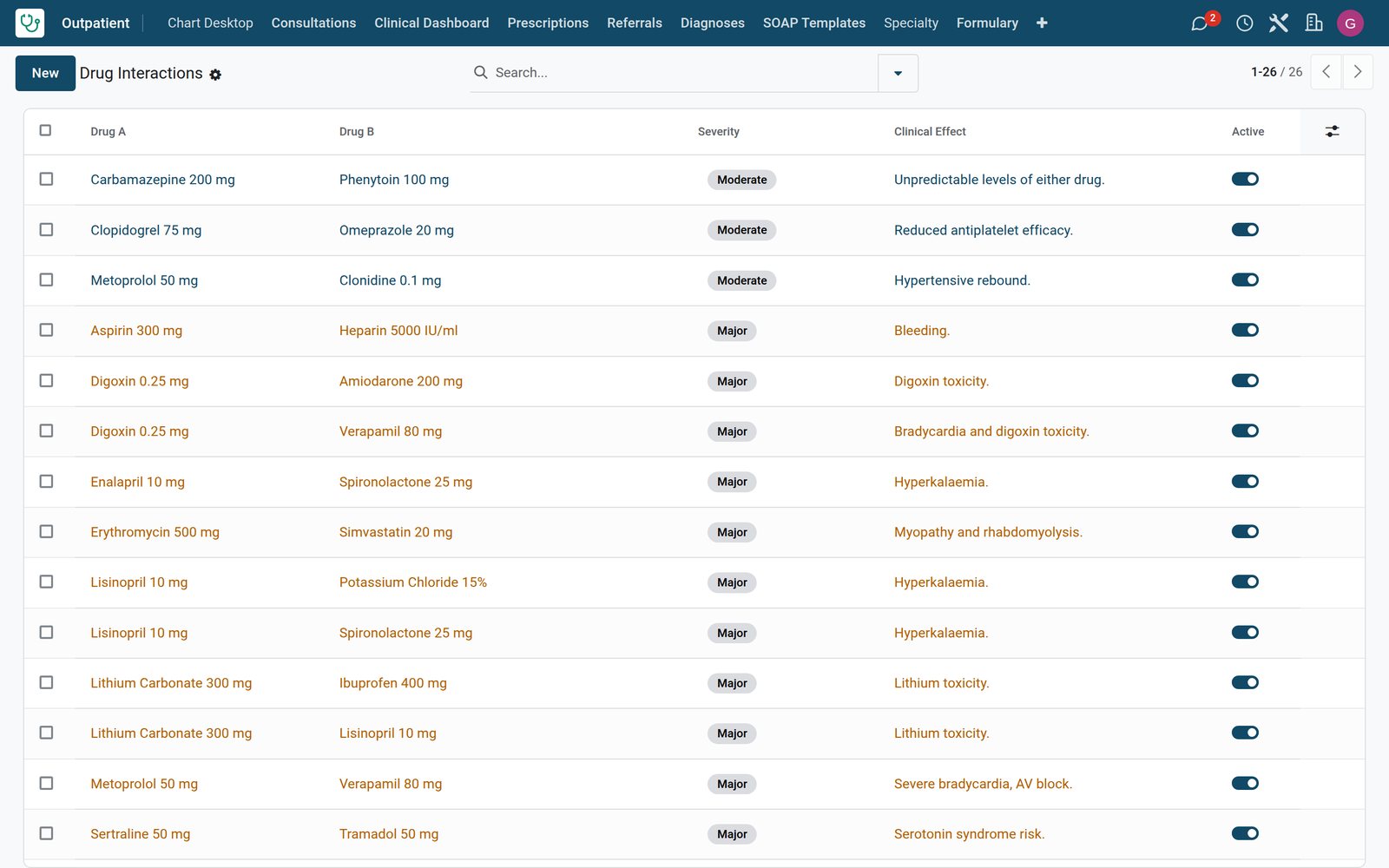Click Moderate badge in Metoprolol-Clonidine row
1389x868 pixels.
(x=741, y=280)
